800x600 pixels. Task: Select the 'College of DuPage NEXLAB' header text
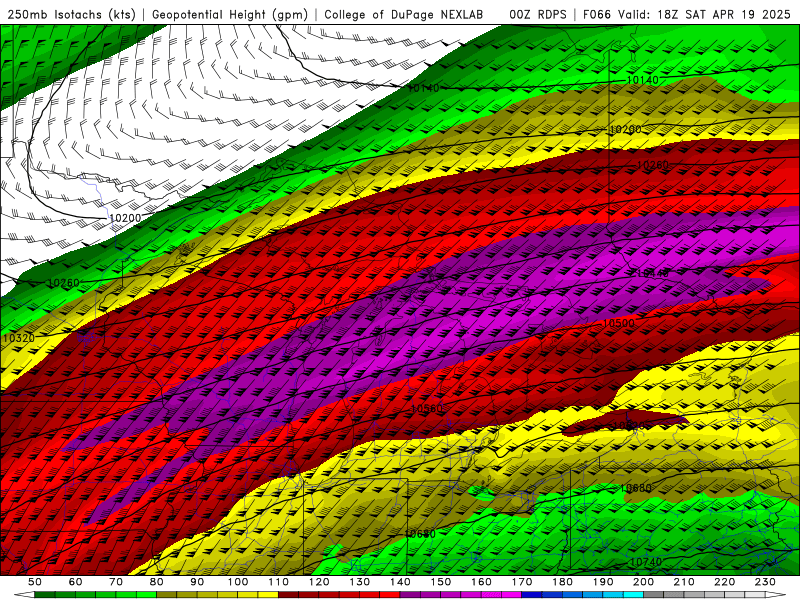[404, 14]
